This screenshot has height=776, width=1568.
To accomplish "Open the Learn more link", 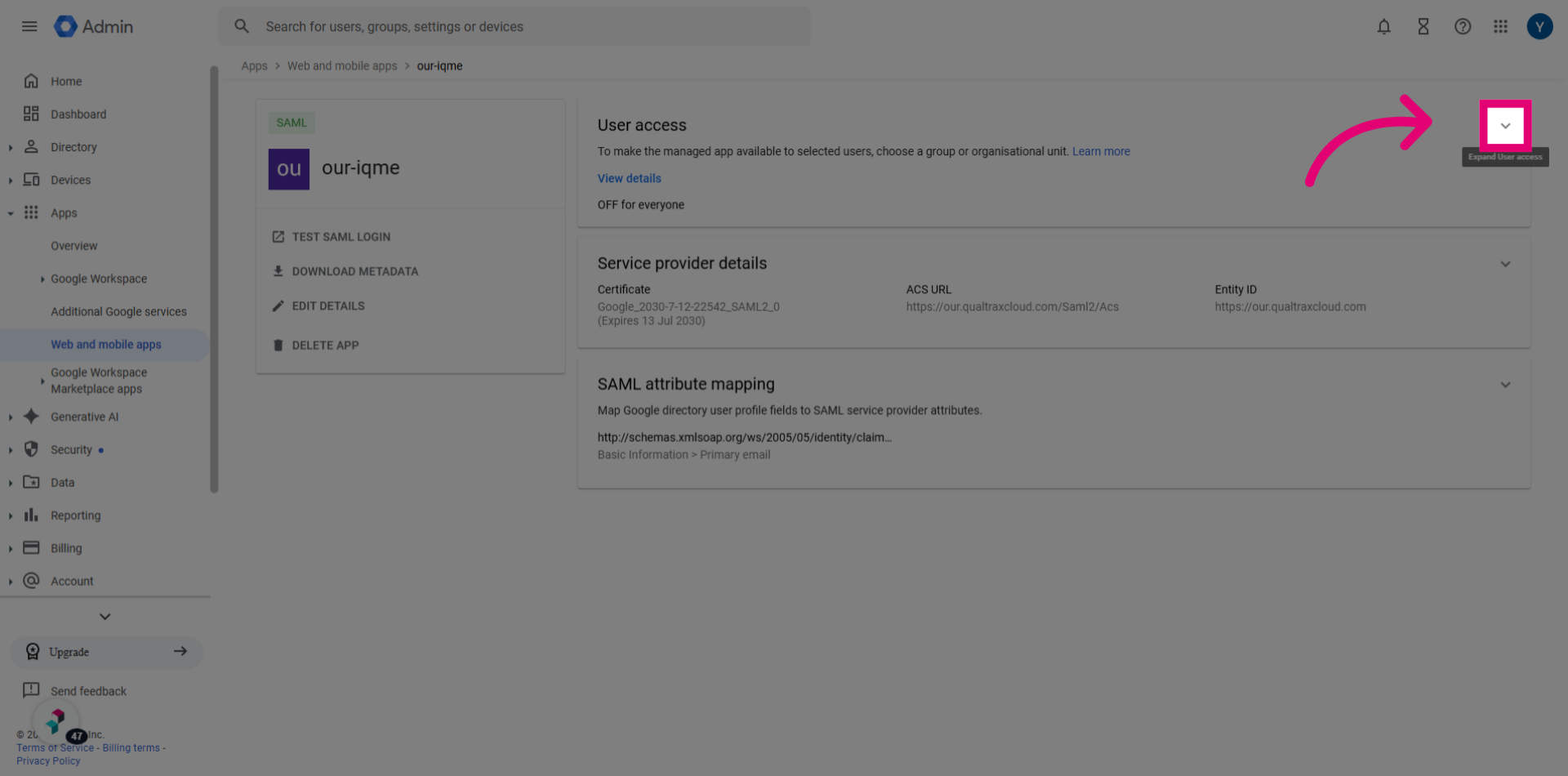I will 1101,151.
